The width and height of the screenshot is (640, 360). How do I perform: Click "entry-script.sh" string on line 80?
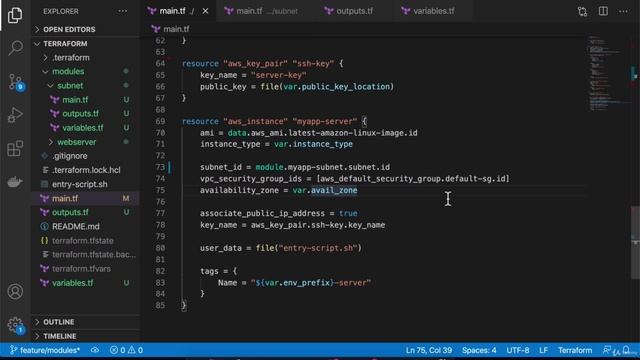coord(318,248)
